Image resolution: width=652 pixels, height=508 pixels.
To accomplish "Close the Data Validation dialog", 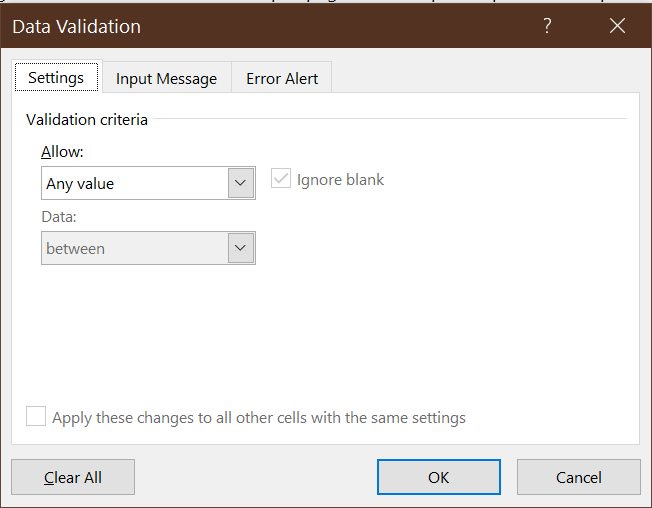I will pos(617,27).
